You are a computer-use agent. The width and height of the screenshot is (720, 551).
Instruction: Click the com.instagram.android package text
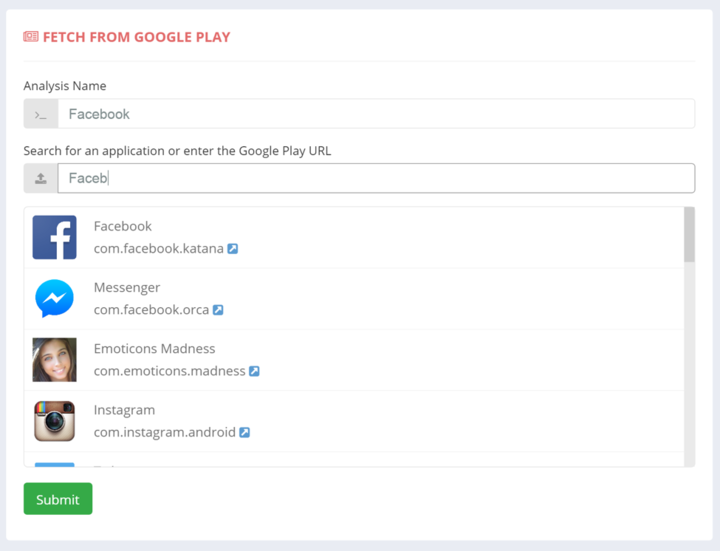pos(164,433)
